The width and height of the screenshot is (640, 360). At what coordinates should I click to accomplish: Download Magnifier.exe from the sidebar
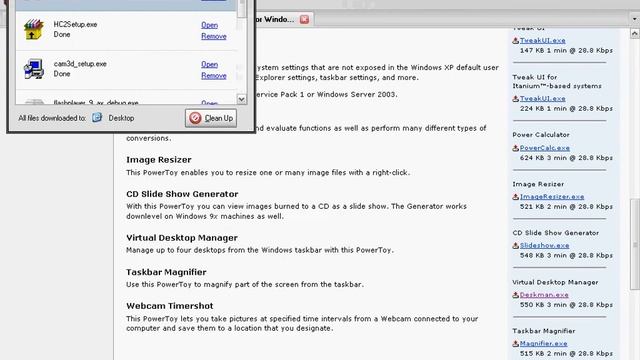point(544,343)
